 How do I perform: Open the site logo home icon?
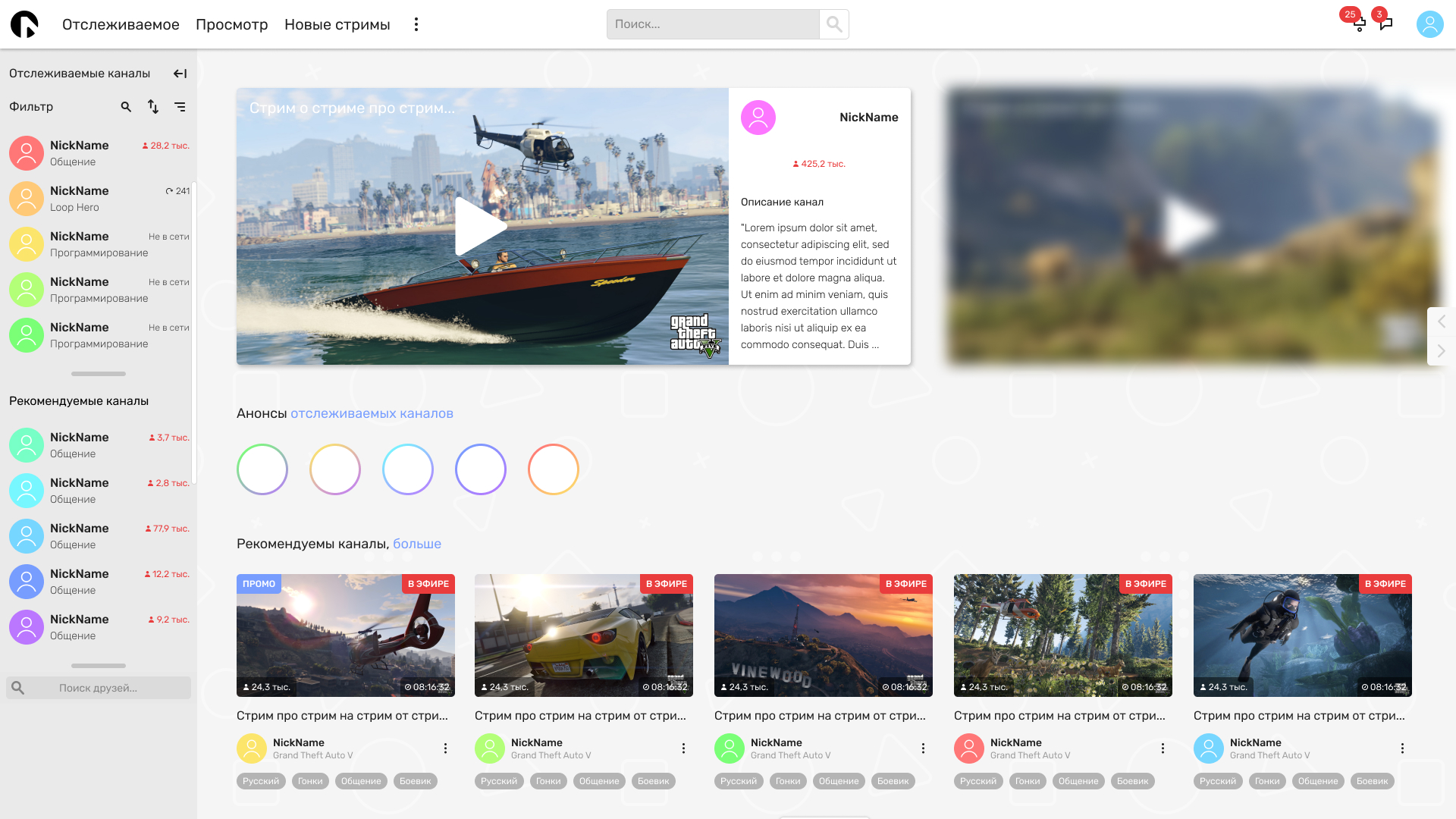[24, 24]
